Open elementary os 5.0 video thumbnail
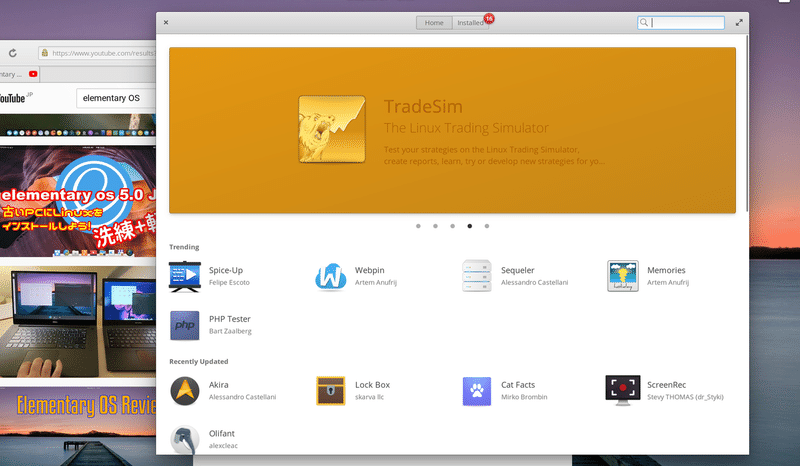Viewport: 800px width, 466px height. [x=78, y=201]
